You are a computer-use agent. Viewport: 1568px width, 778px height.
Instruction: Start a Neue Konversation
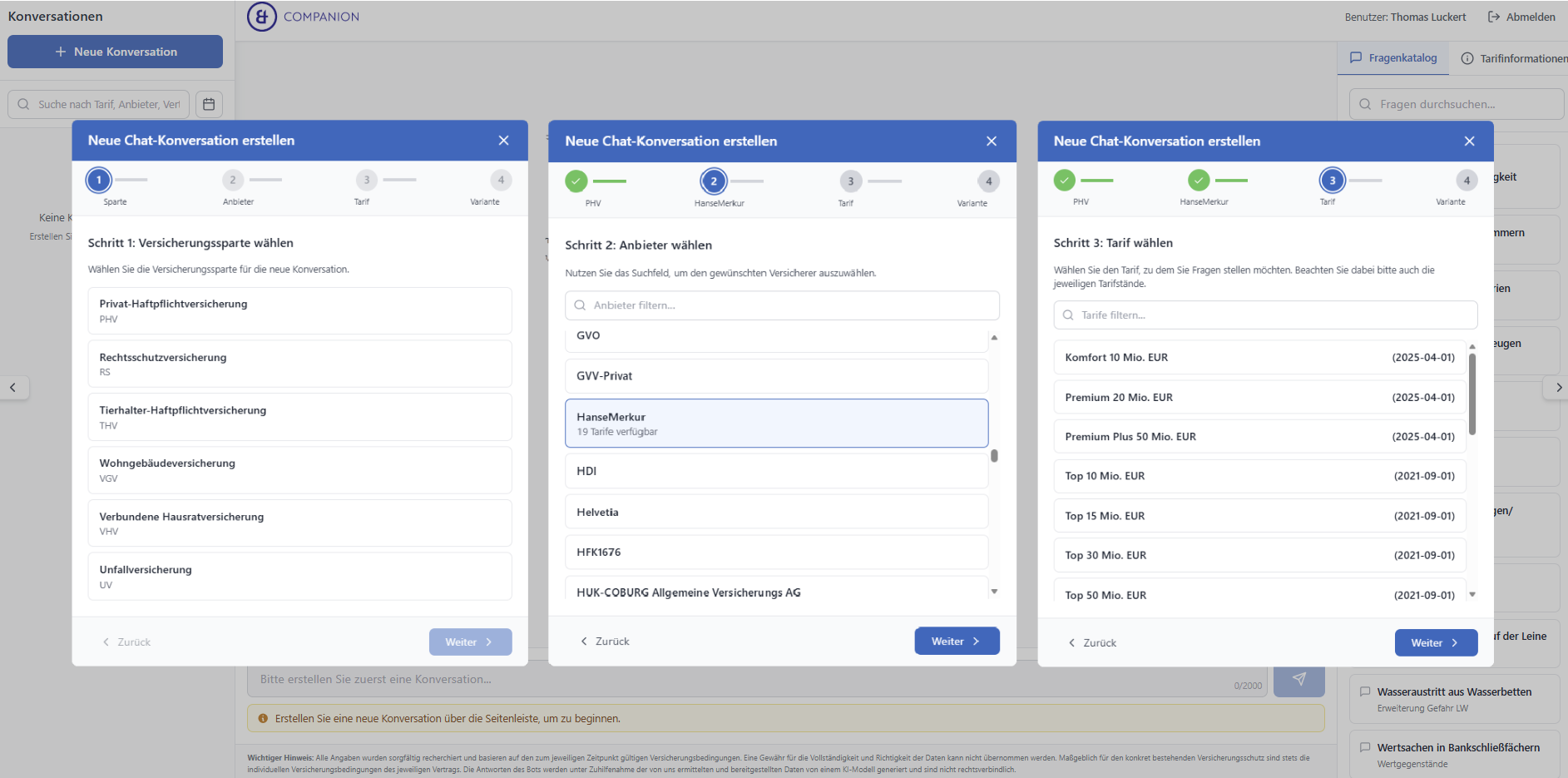tap(116, 52)
